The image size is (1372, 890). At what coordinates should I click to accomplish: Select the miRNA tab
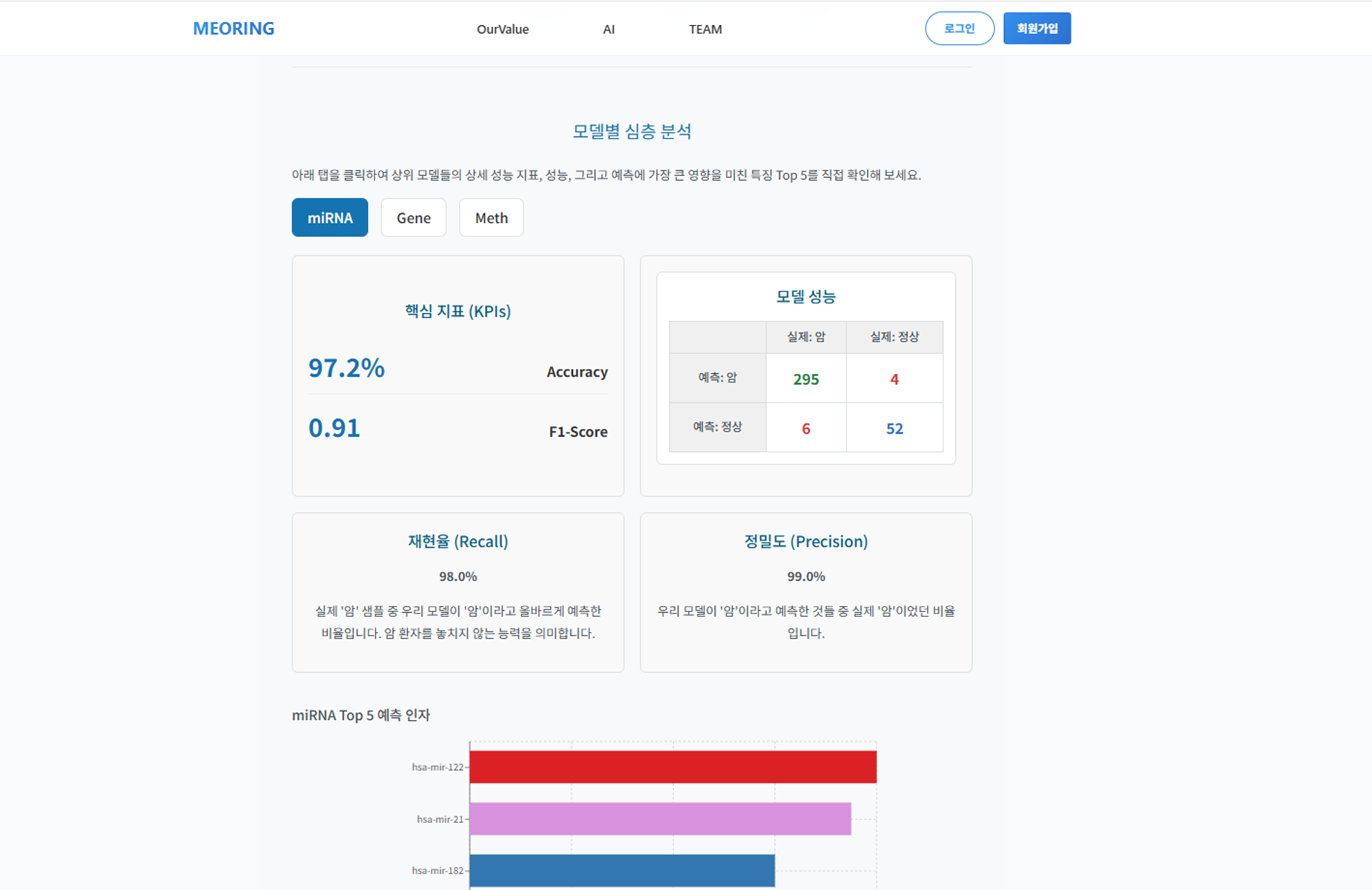coord(329,218)
